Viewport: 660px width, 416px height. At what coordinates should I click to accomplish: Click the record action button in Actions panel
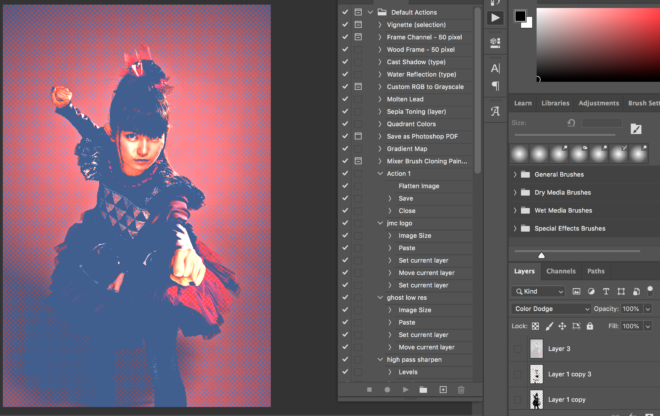(x=386, y=389)
